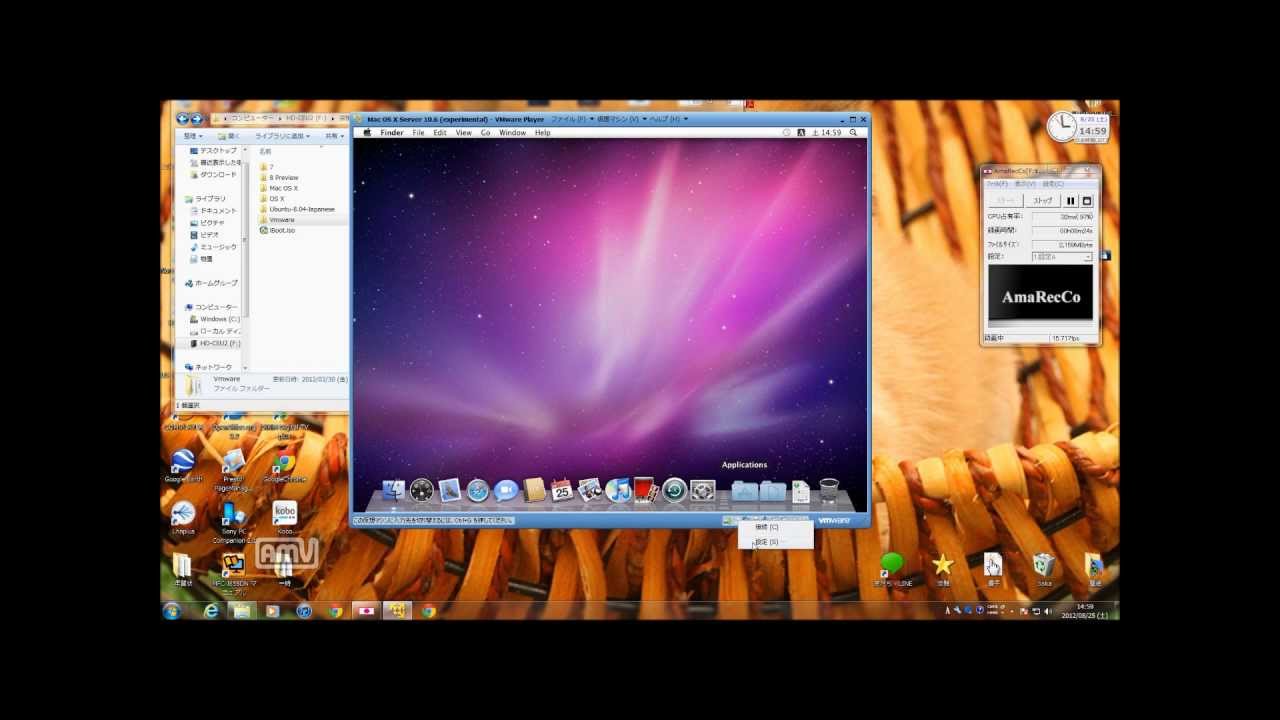Click the Explorer forward navigation arrow
This screenshot has height=720, width=1280.
(x=196, y=118)
